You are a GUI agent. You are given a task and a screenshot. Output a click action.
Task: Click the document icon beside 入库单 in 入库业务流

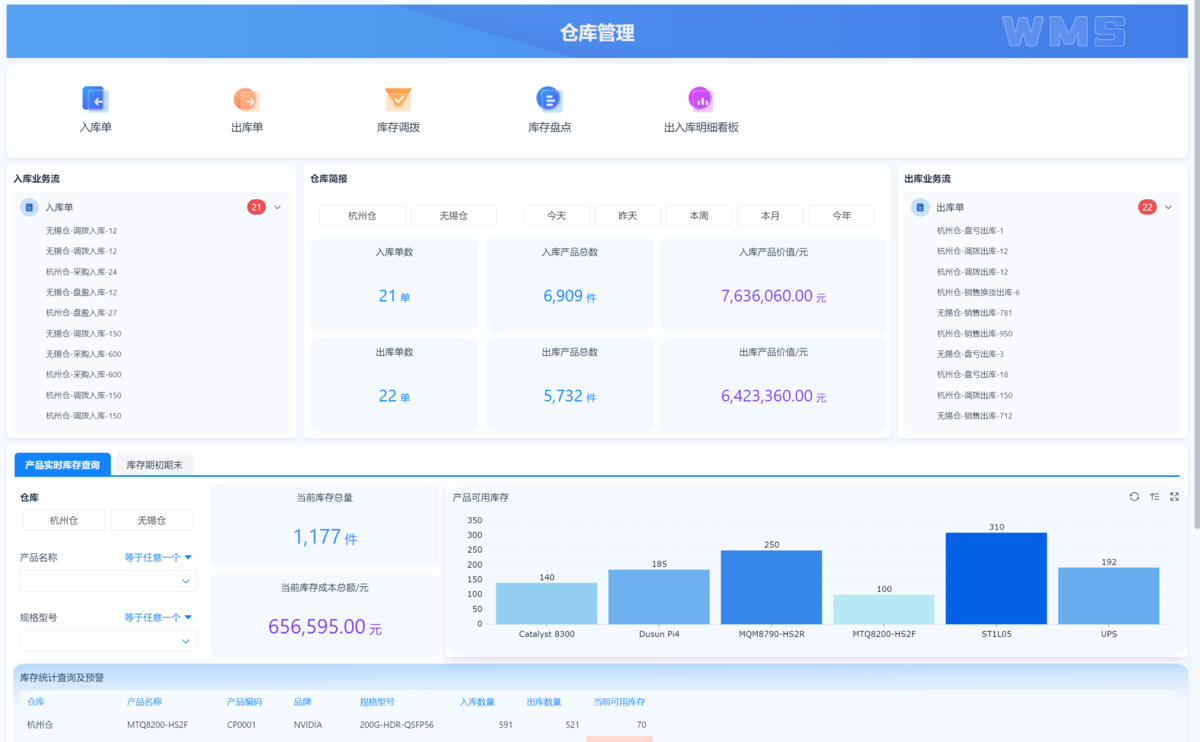pyautogui.click(x=30, y=207)
